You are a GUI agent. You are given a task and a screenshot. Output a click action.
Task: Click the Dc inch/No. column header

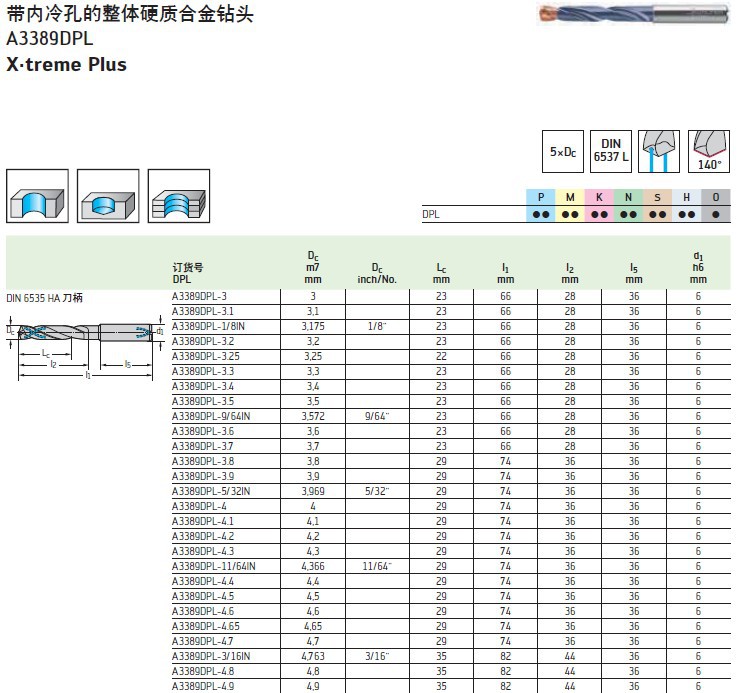[x=377, y=274]
